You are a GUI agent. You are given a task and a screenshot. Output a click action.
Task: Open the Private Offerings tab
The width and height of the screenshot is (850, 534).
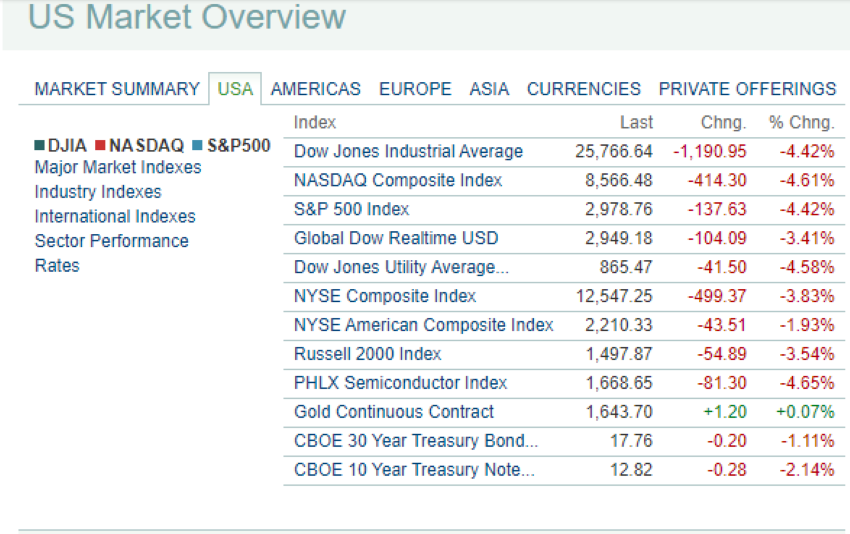[747, 89]
